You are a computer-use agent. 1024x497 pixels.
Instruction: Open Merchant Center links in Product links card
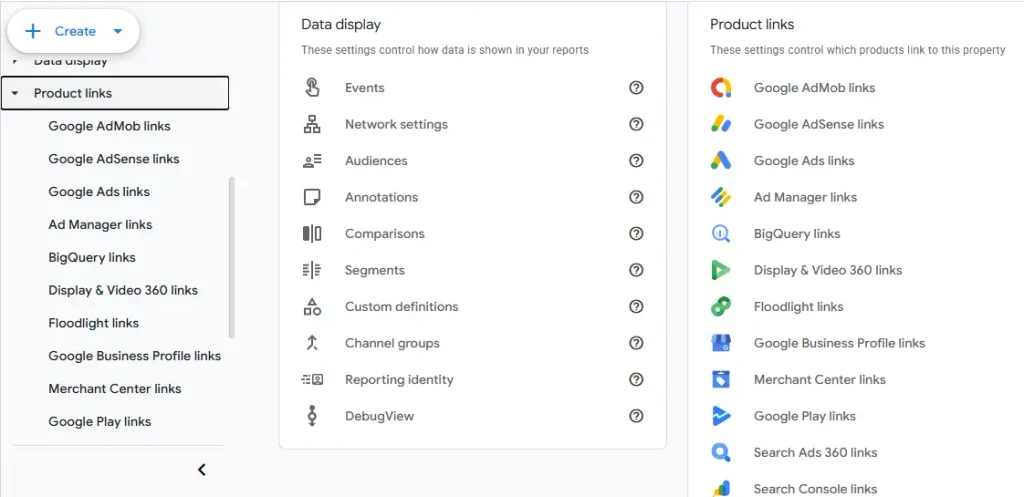[x=820, y=379]
